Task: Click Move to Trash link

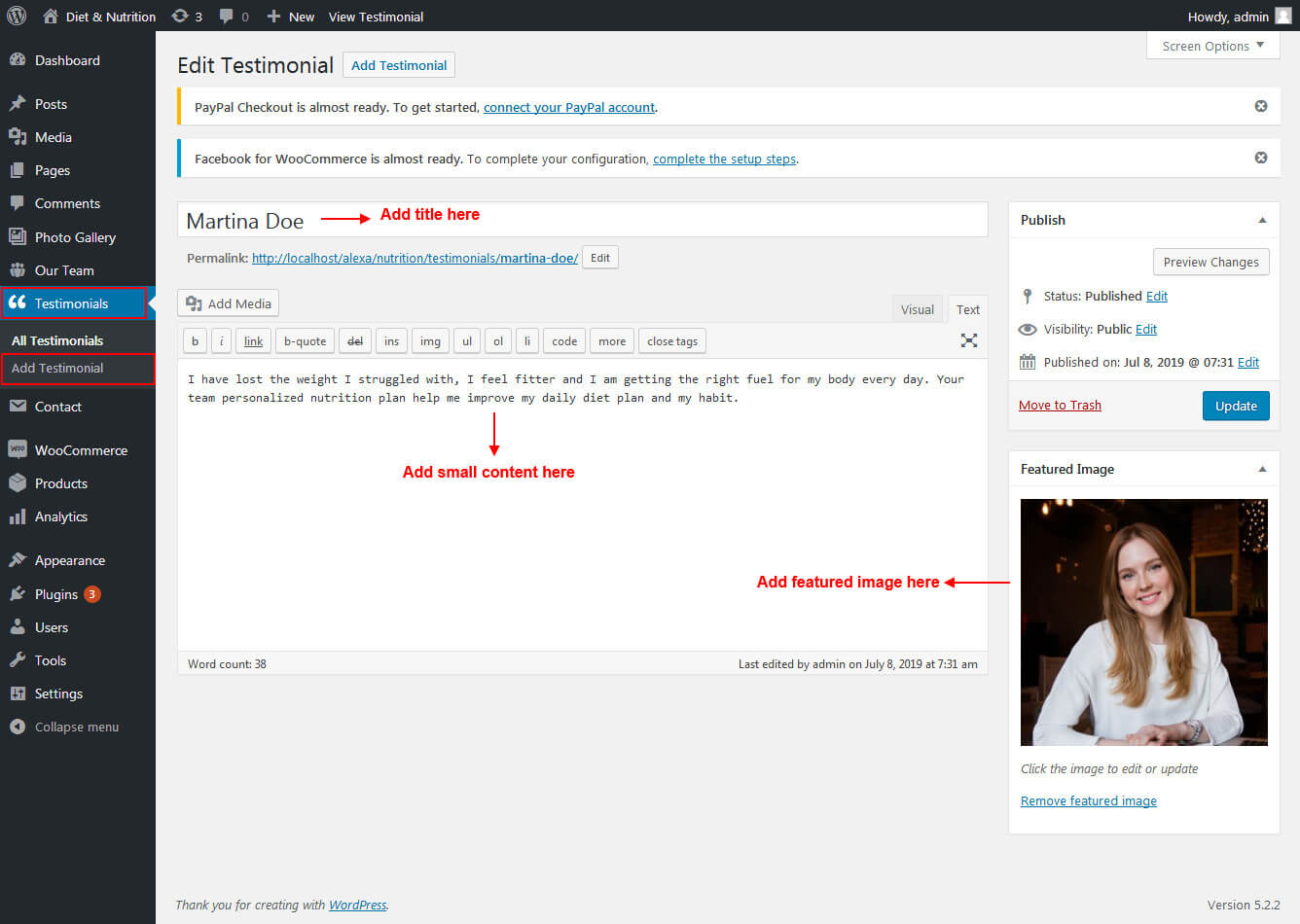Action: point(1060,405)
